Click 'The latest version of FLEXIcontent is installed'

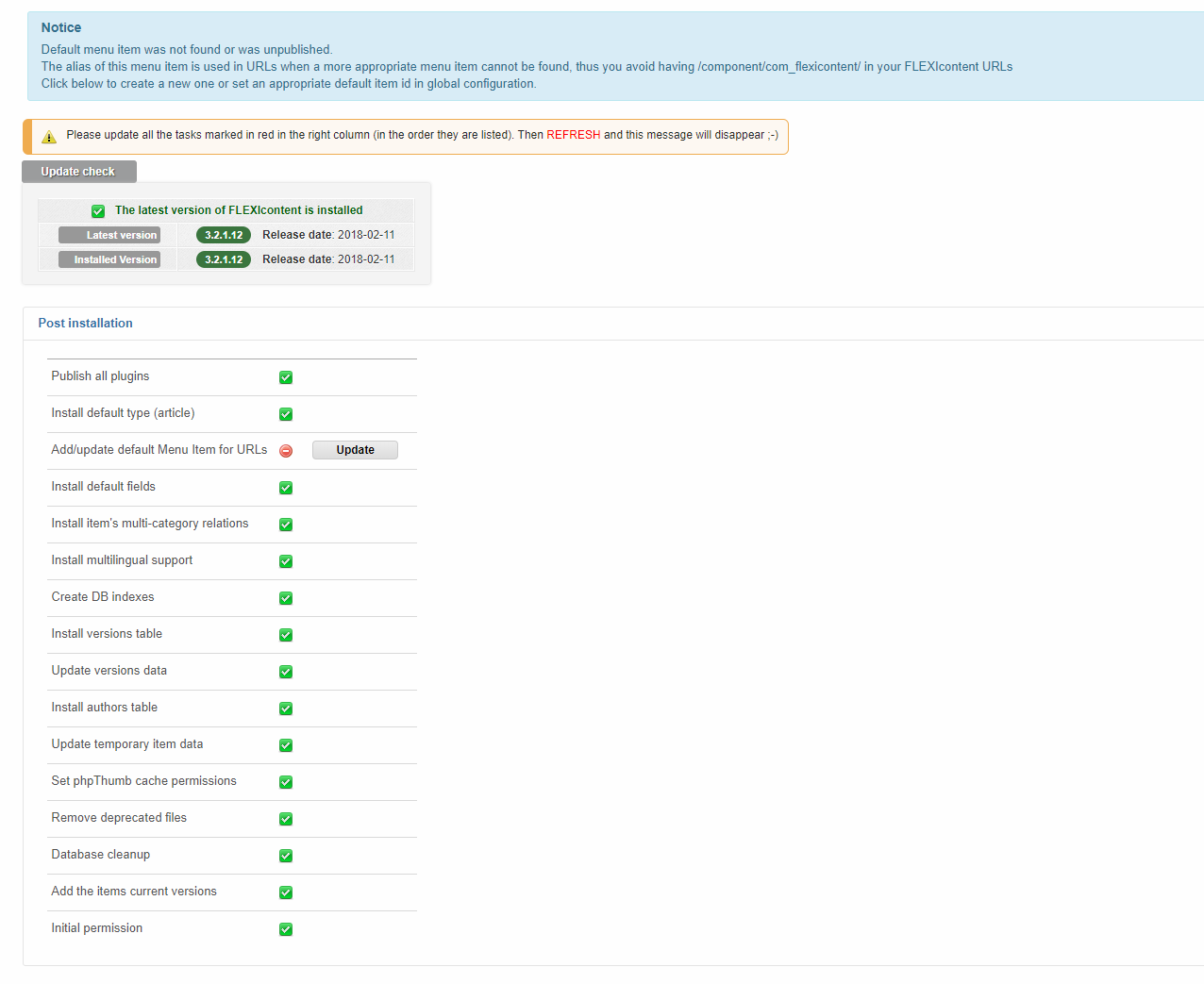(239, 210)
